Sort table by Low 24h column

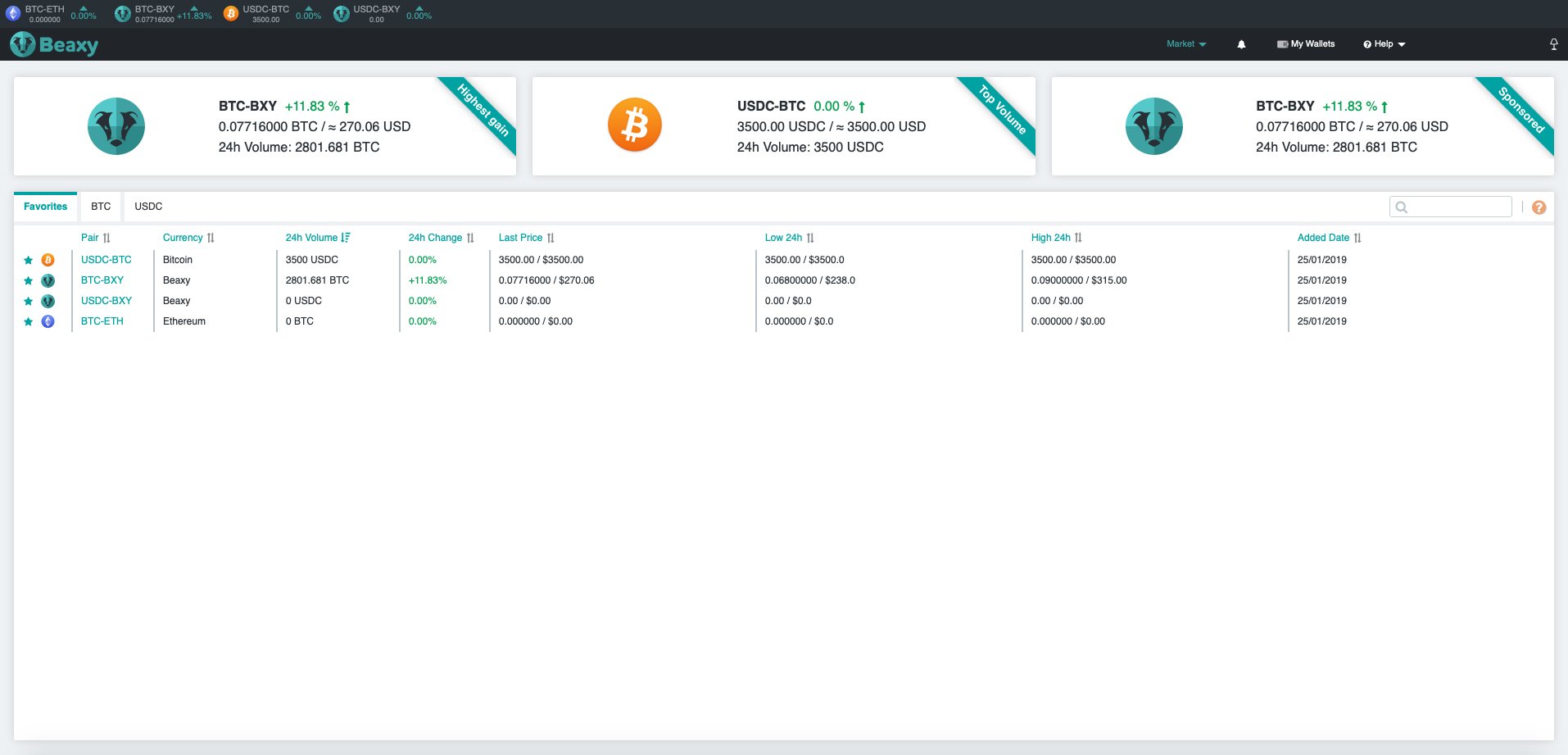790,238
